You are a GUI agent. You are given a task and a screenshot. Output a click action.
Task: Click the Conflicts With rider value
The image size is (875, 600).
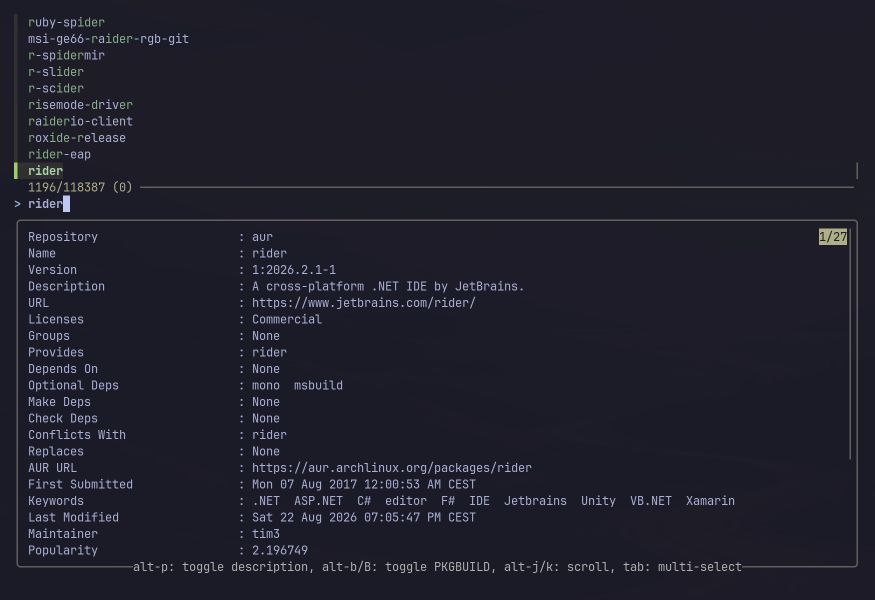tap(270, 435)
